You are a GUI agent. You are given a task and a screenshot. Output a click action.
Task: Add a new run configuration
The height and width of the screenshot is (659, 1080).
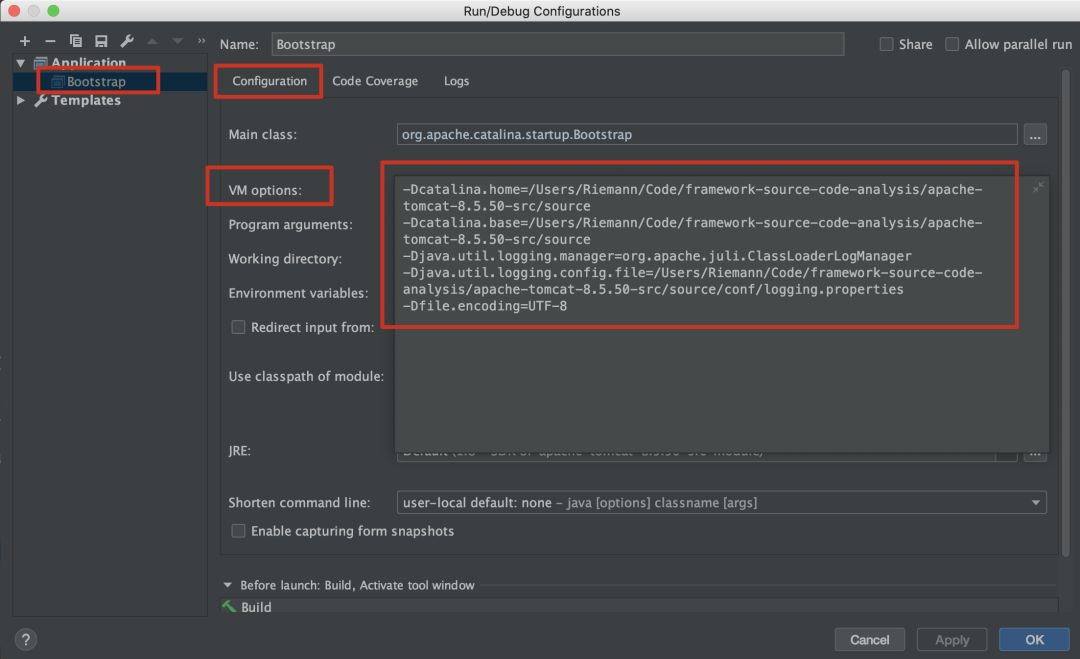point(25,41)
